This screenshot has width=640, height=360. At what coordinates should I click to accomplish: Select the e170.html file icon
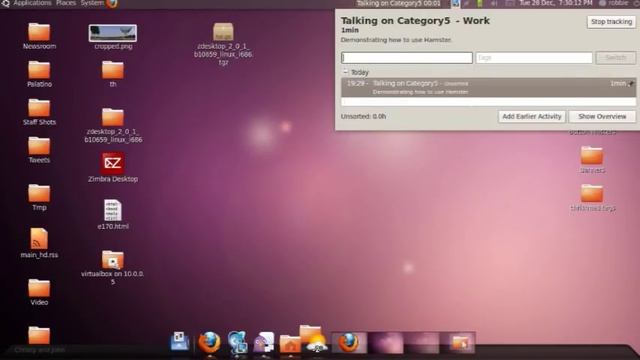click(x=113, y=210)
